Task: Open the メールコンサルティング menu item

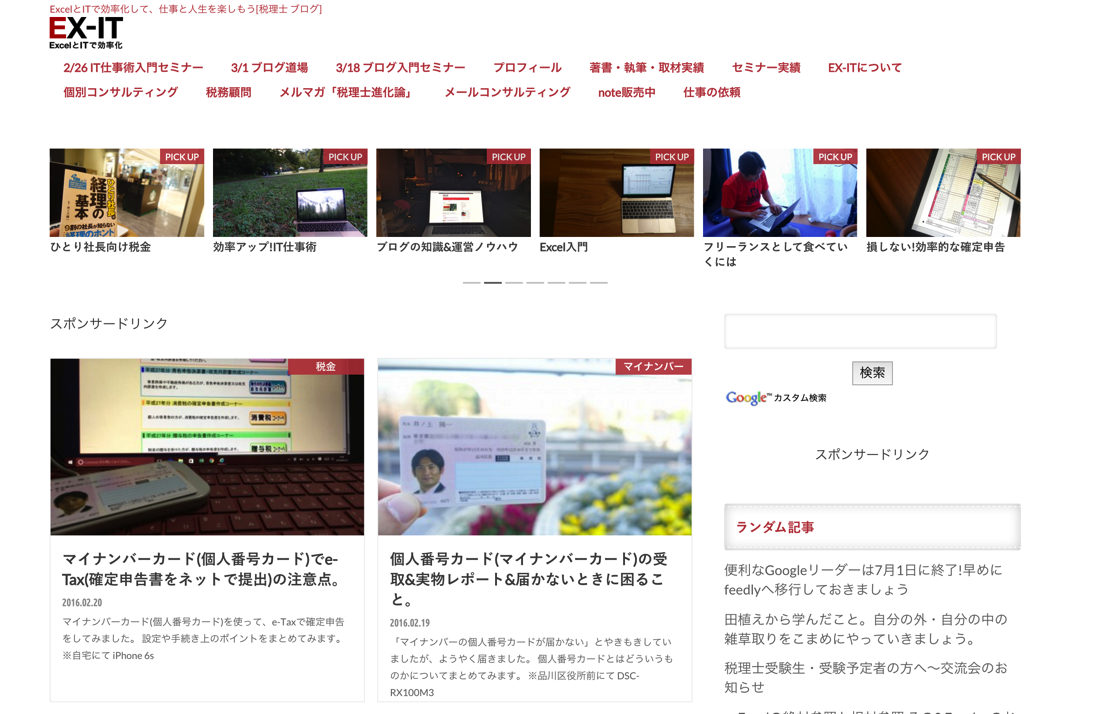Action: pos(508,92)
